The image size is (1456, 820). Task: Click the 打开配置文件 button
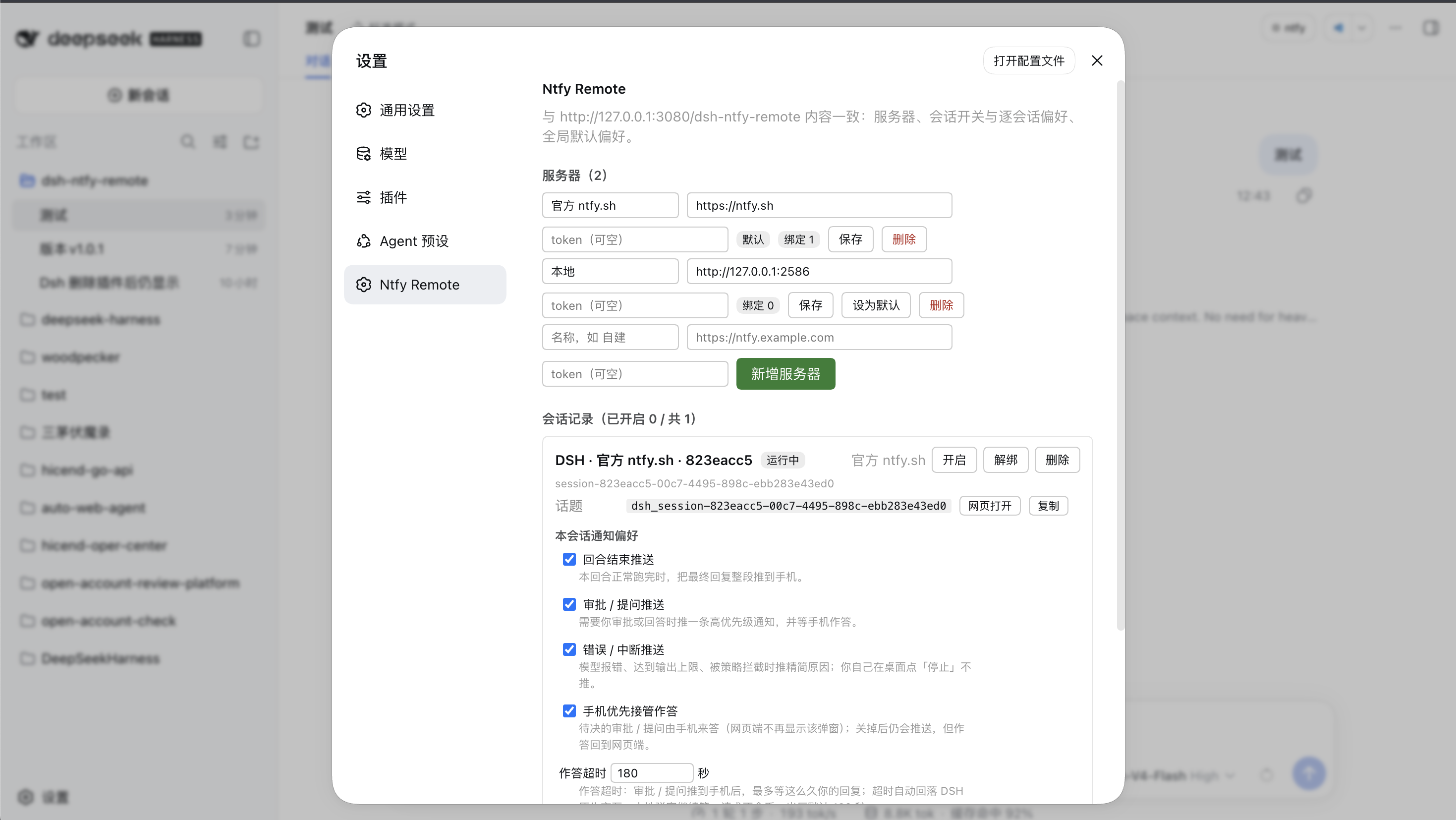pos(1029,60)
